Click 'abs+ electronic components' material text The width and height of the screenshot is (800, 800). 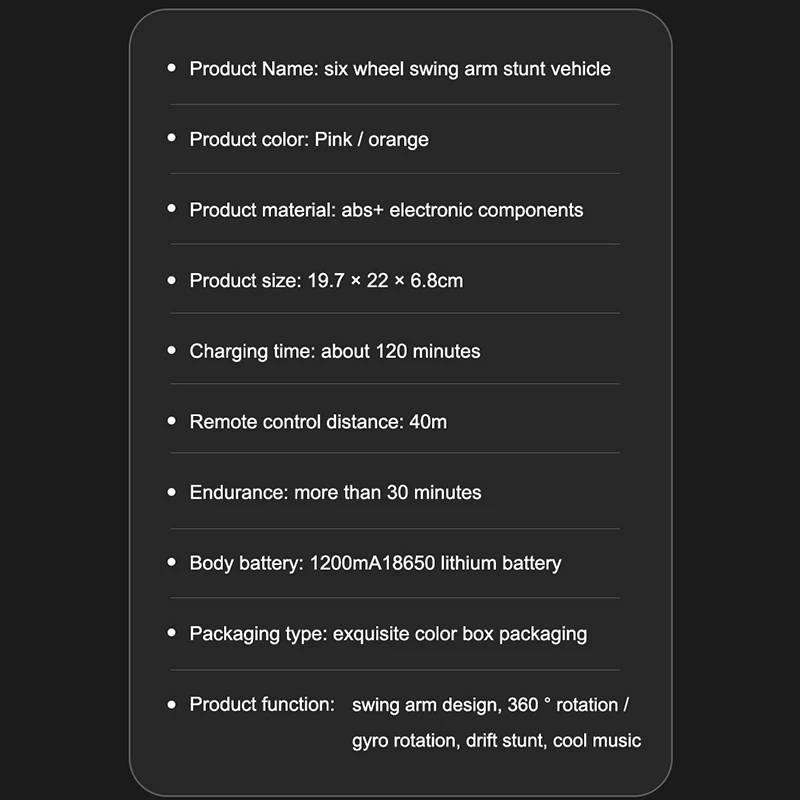462,210
